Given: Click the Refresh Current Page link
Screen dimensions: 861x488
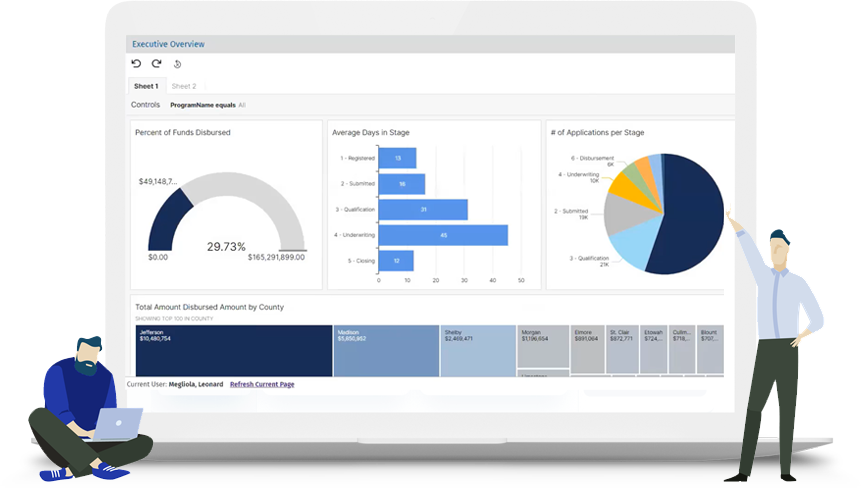Looking at the screenshot, I should (x=262, y=384).
